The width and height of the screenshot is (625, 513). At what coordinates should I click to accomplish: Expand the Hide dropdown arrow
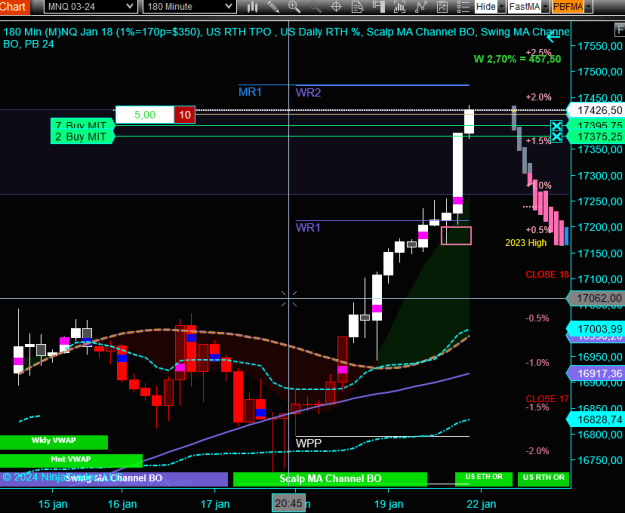(x=502, y=7)
